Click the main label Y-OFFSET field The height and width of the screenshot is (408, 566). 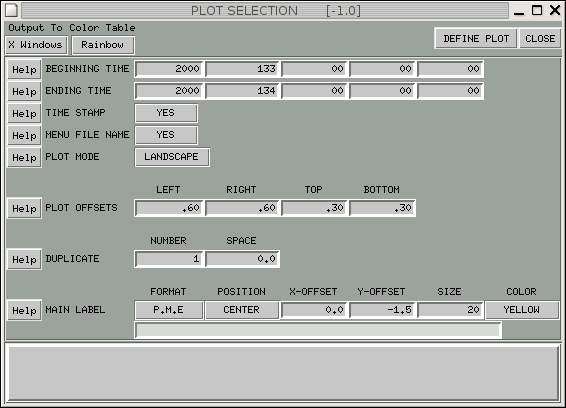point(382,310)
